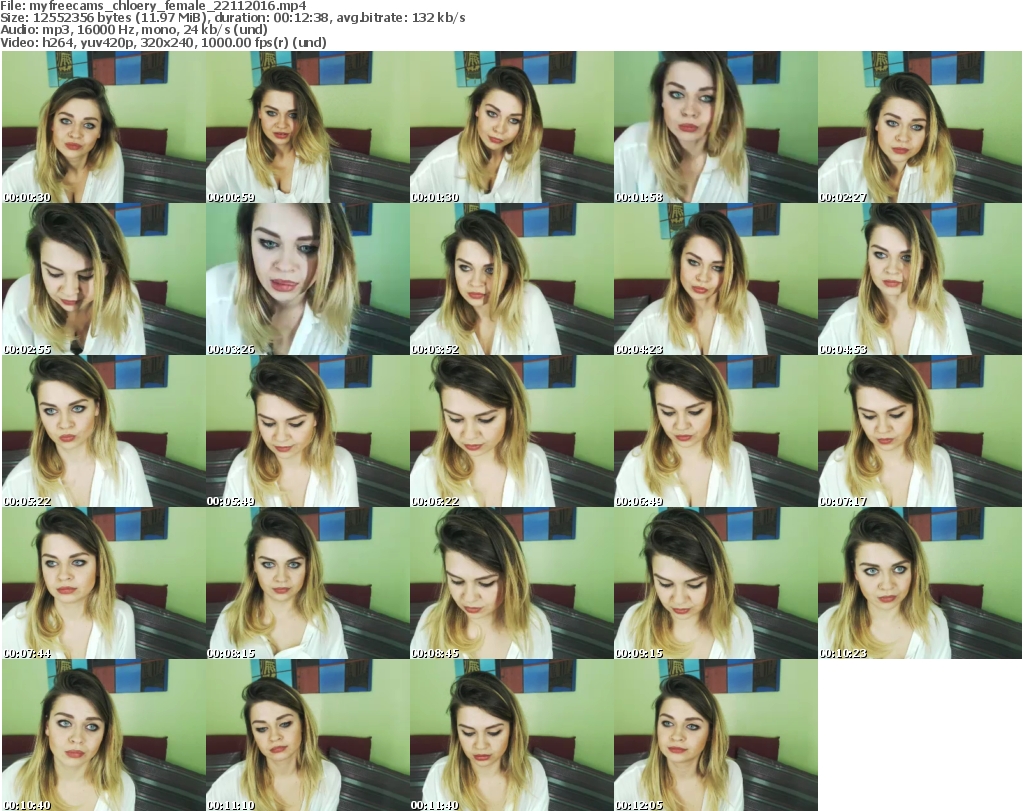Screen dimensions: 1024x811
Task: Select the thumbnail stamped 00:05:49
Action: [x=308, y=431]
